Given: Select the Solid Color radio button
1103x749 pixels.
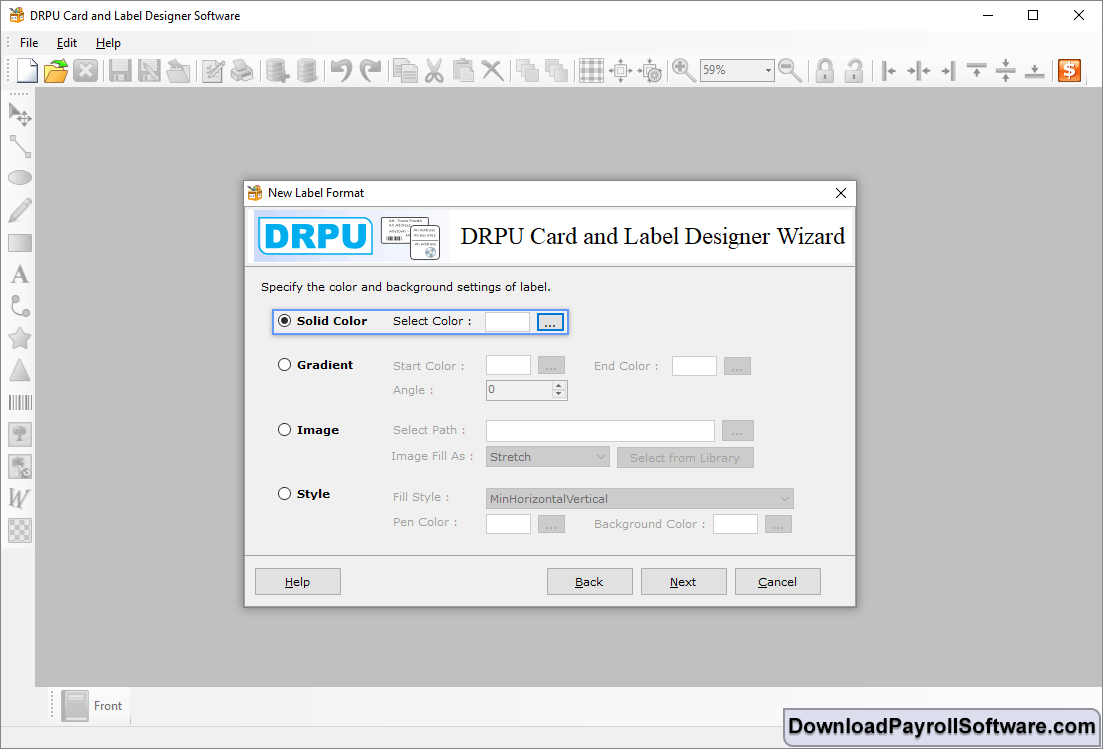Looking at the screenshot, I should click(x=284, y=321).
